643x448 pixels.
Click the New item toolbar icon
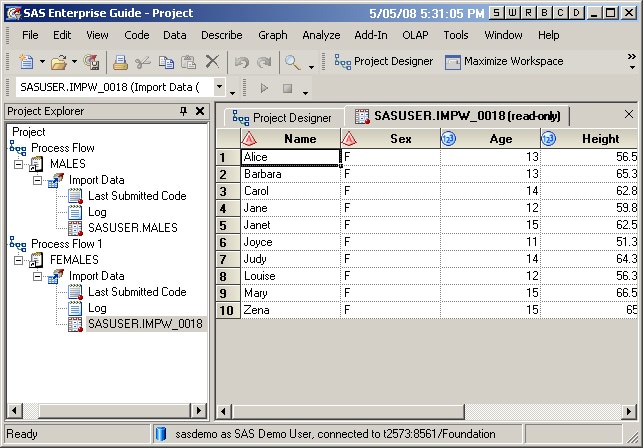(x=25, y=62)
